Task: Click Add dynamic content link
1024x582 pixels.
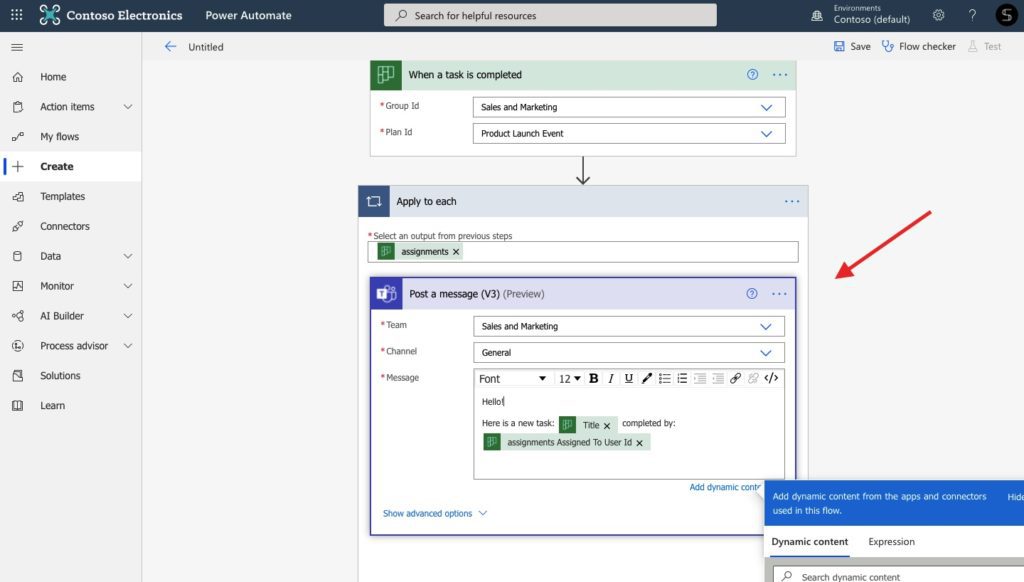Action: (726, 487)
